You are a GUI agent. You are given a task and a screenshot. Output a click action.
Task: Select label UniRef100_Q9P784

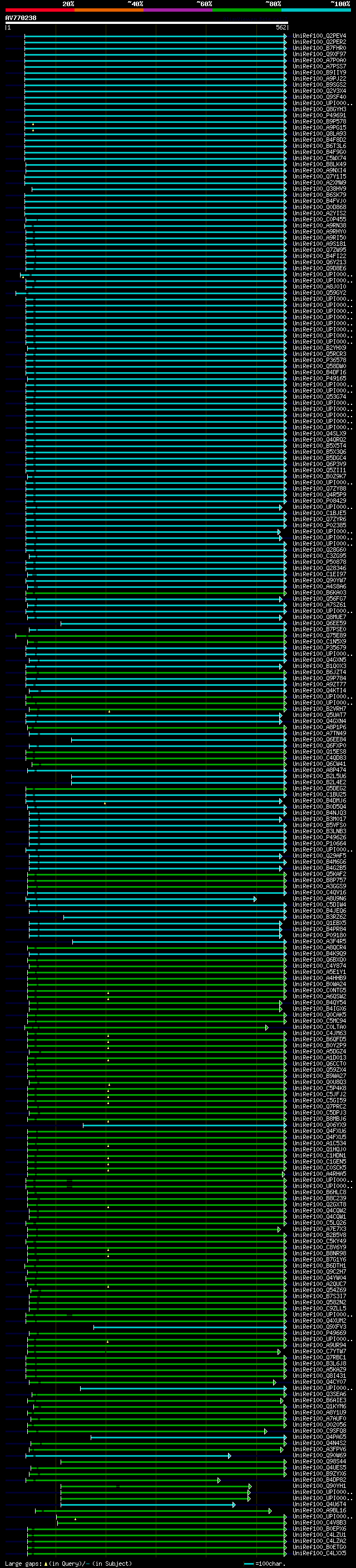[x=319, y=679]
